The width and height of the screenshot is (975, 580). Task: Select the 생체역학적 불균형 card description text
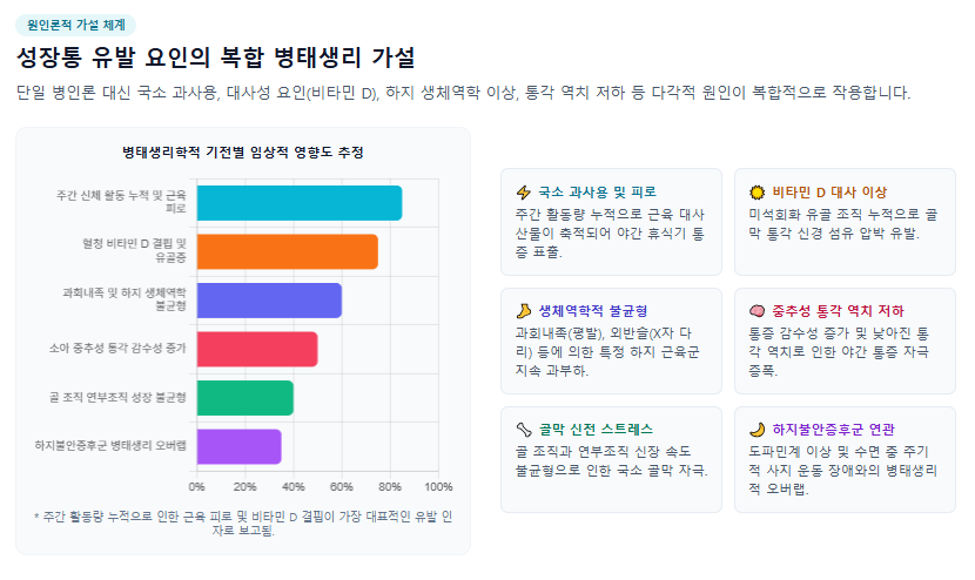point(608,352)
